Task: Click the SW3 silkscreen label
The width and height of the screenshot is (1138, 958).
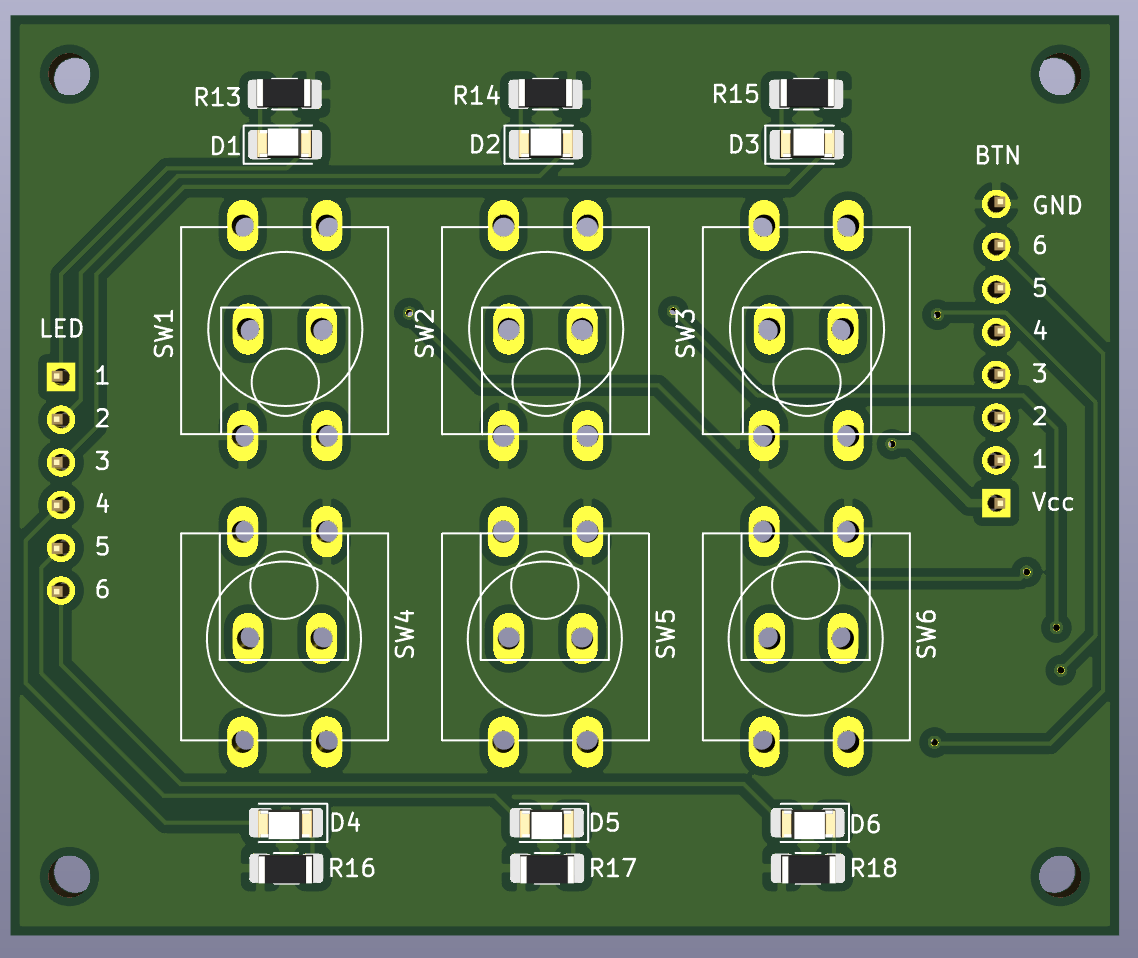Action: coord(685,334)
